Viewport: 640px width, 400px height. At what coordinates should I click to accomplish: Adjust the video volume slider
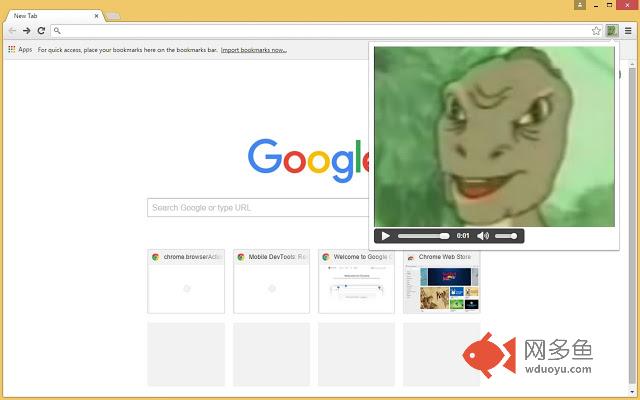(506, 236)
